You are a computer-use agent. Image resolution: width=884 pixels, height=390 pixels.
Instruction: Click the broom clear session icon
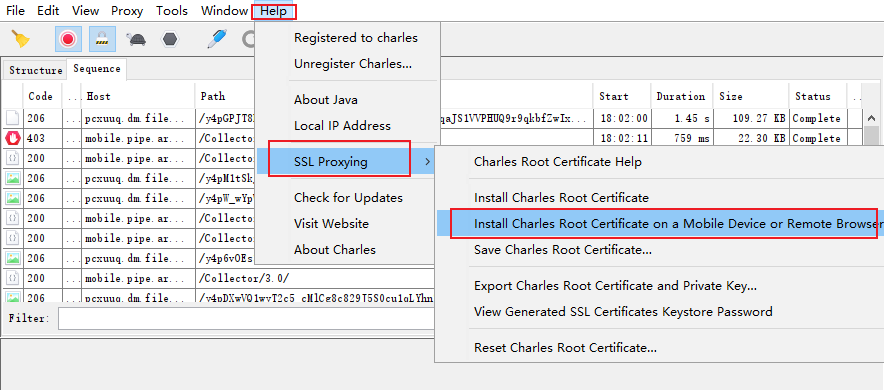coord(20,39)
